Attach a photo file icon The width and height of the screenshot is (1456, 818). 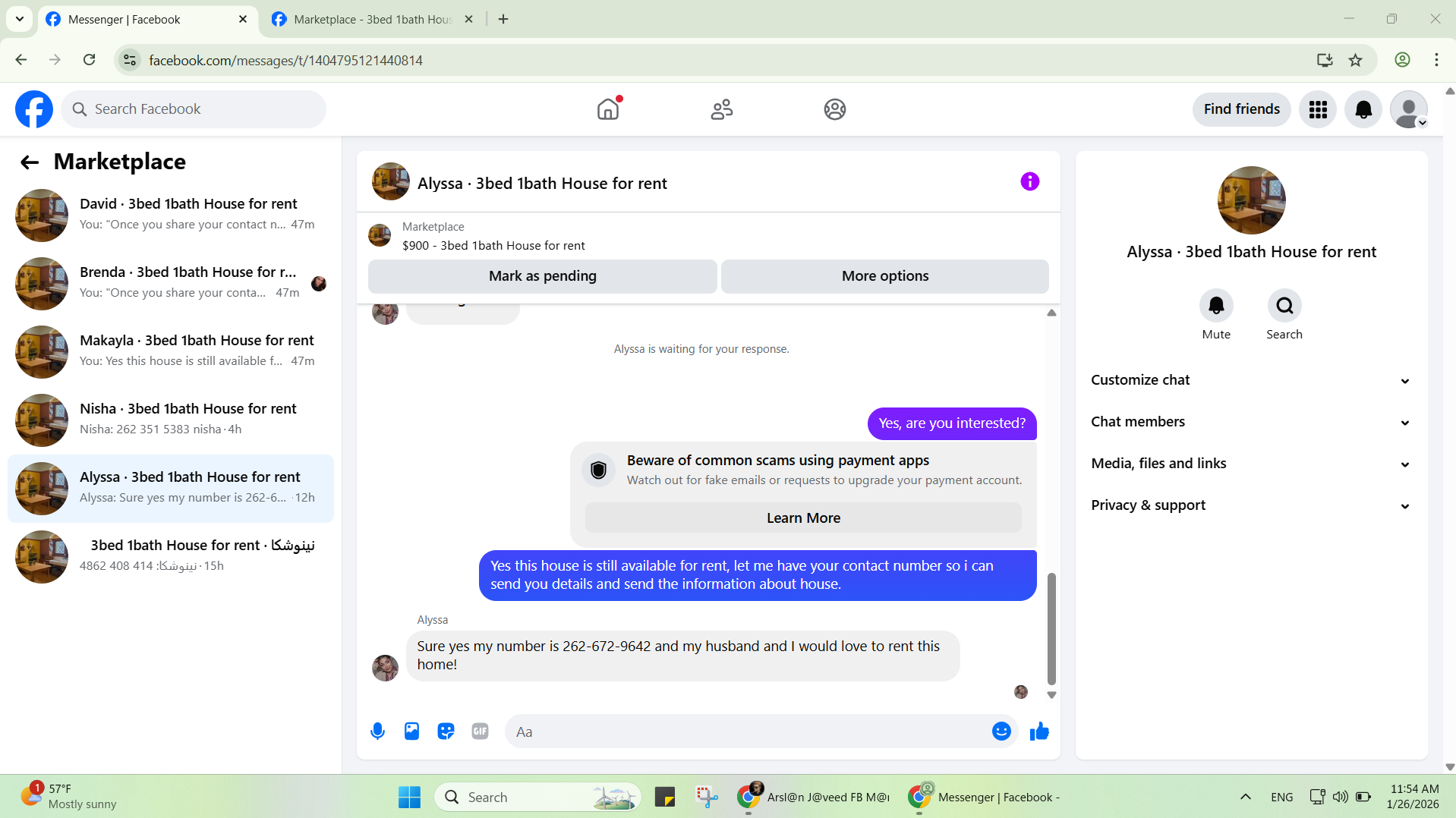(x=411, y=731)
